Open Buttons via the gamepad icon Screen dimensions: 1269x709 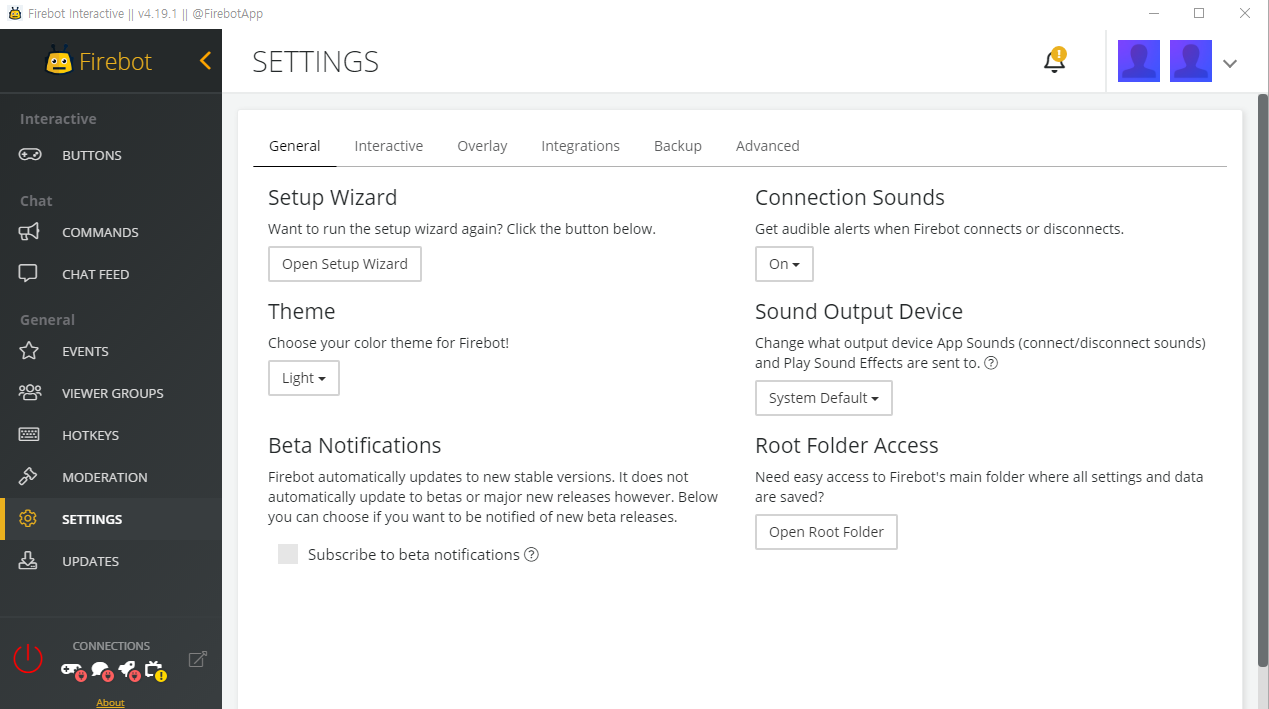click(30, 155)
